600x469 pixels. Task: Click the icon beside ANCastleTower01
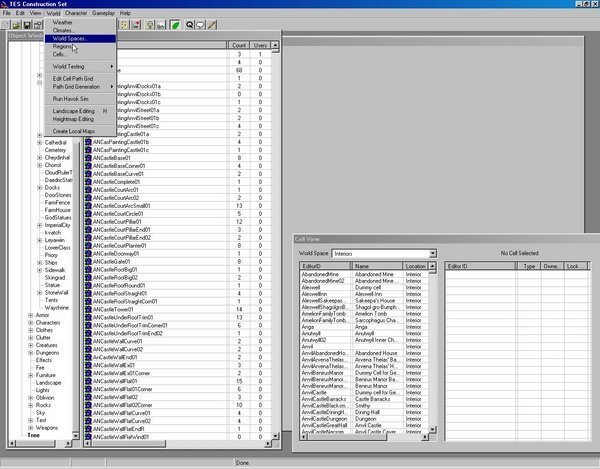click(x=88, y=309)
